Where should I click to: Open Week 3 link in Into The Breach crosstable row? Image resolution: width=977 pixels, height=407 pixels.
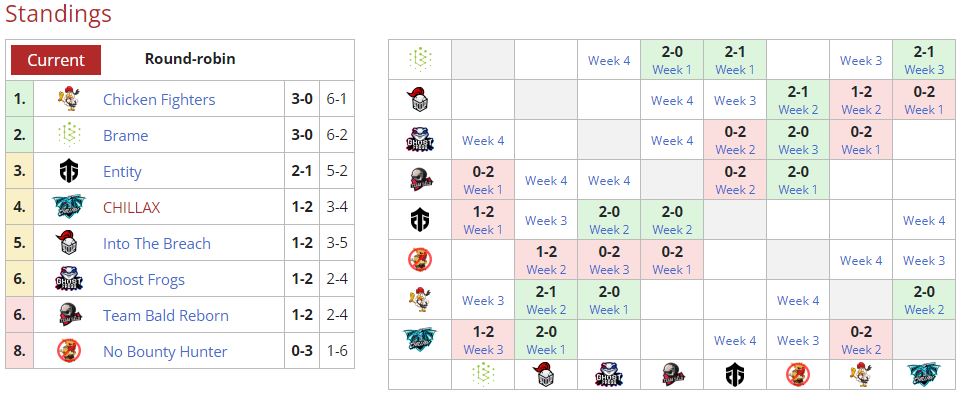[x=735, y=100]
